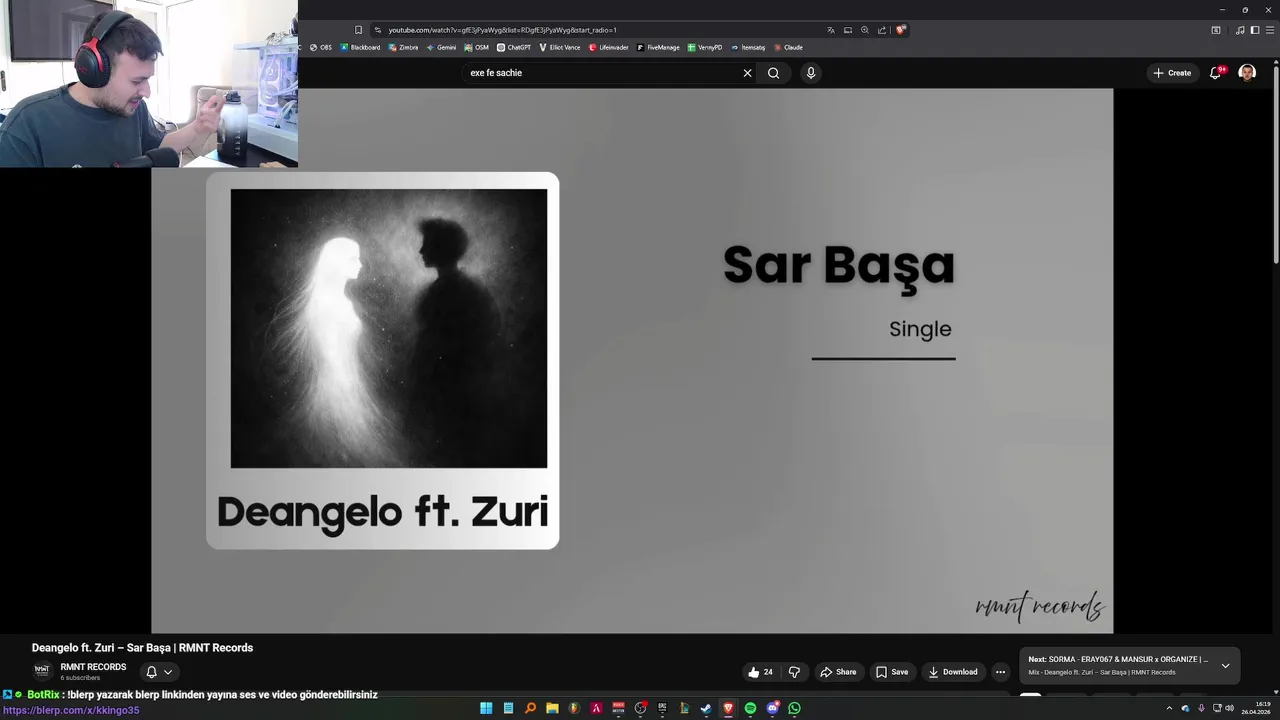Open the Gemini bookmark
Screen dimensions: 1280x720
click(441, 47)
